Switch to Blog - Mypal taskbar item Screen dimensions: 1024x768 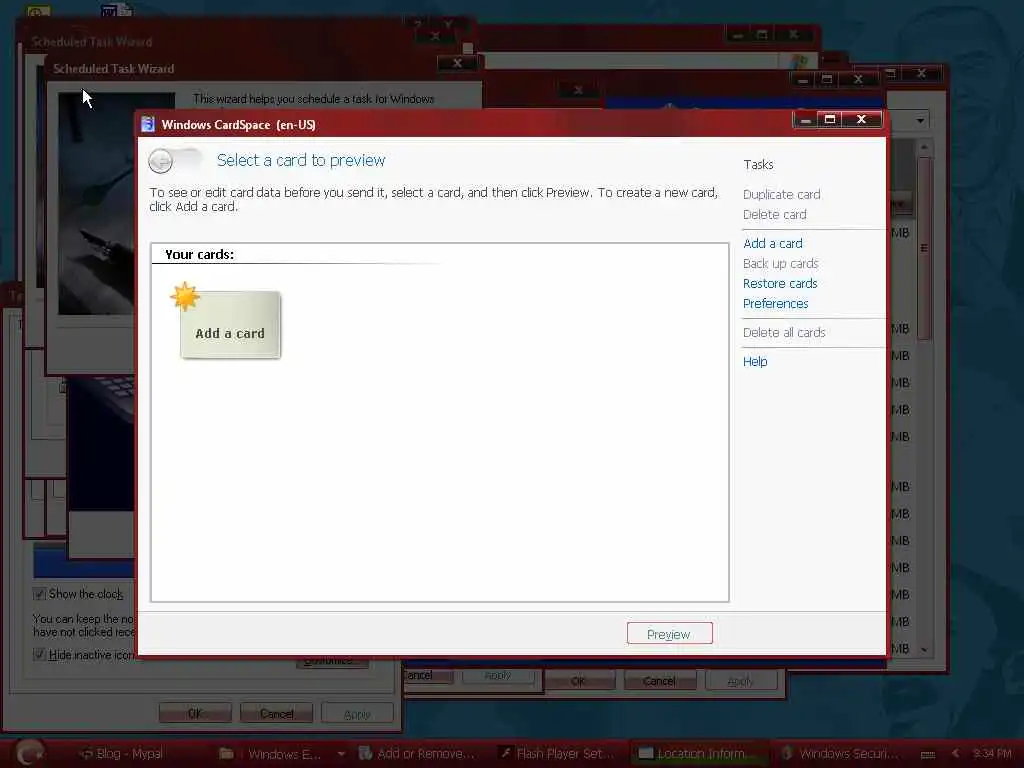tap(121, 754)
